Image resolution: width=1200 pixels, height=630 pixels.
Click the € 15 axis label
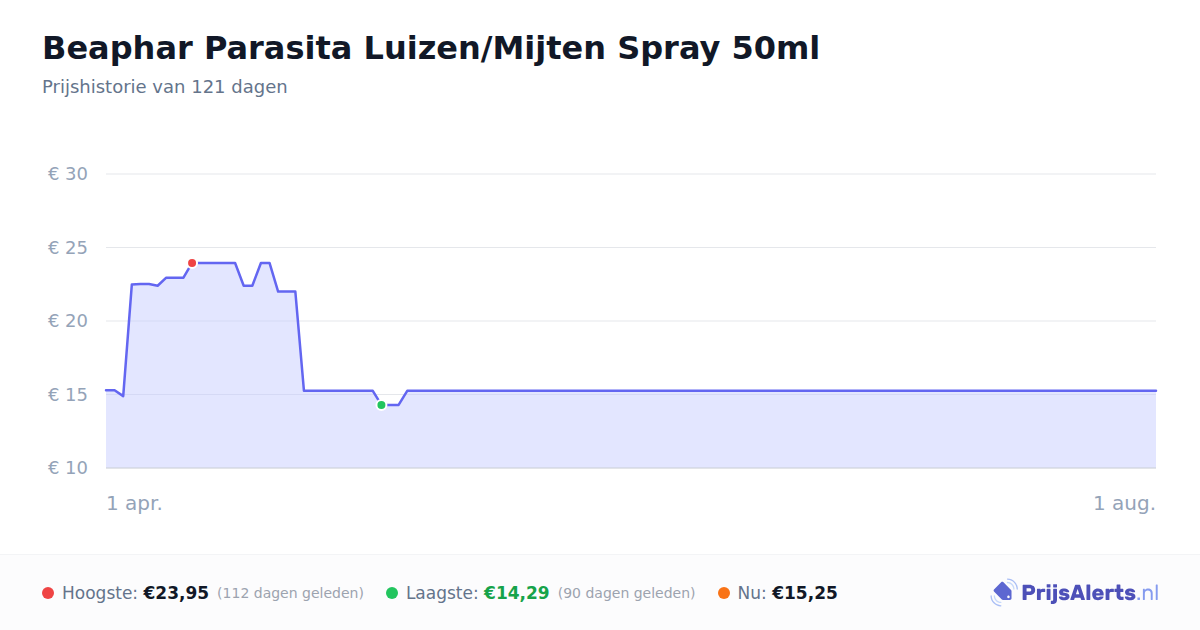click(x=68, y=394)
